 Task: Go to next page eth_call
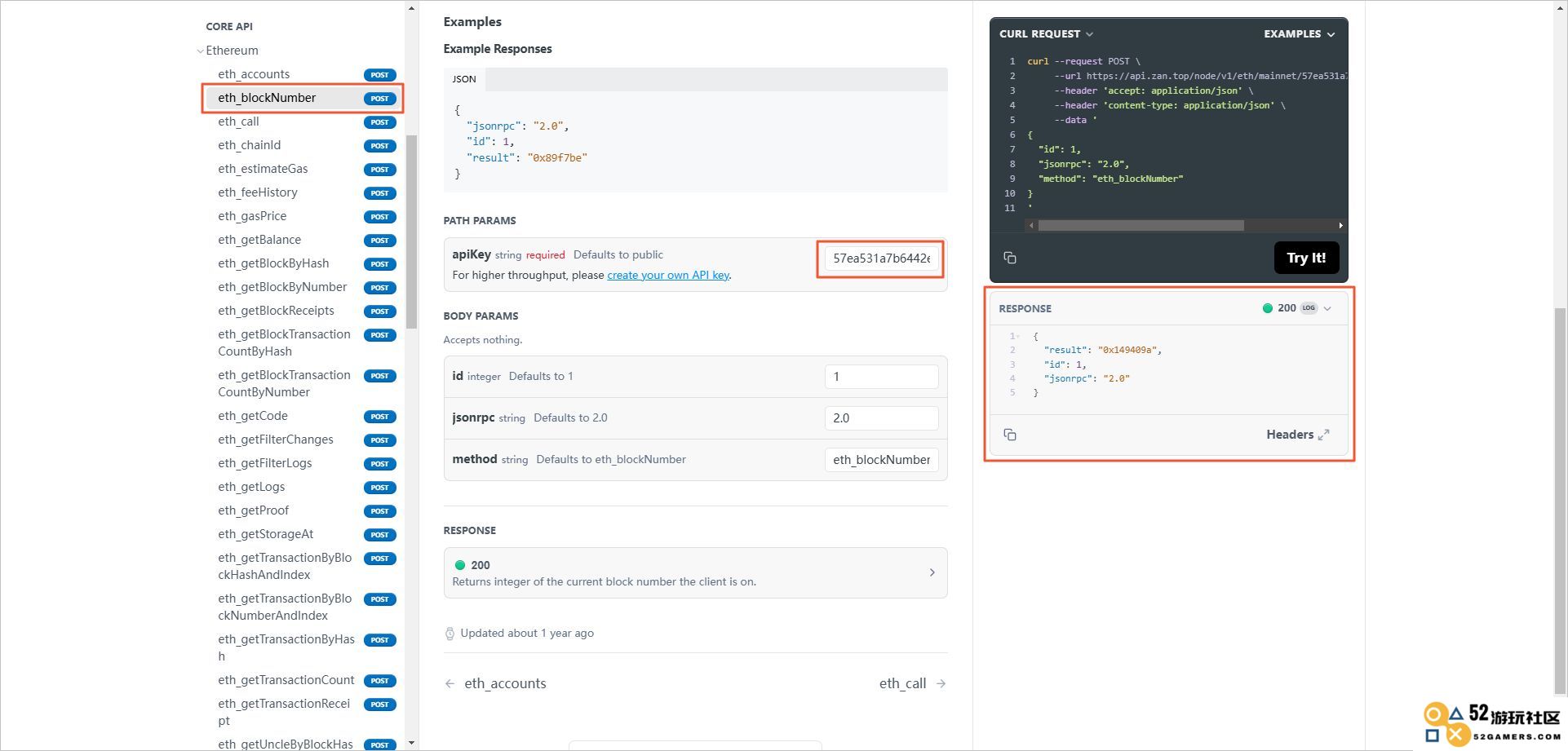tap(912, 683)
